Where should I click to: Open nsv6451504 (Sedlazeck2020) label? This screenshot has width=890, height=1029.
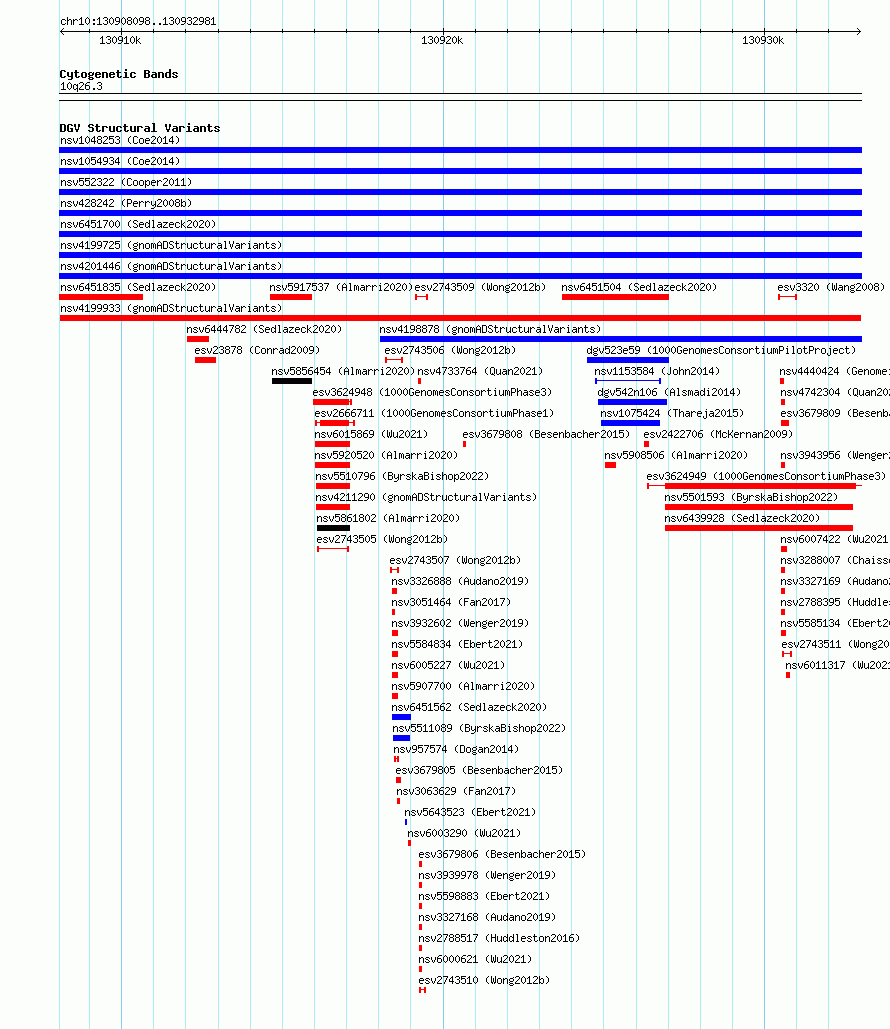coord(639,287)
